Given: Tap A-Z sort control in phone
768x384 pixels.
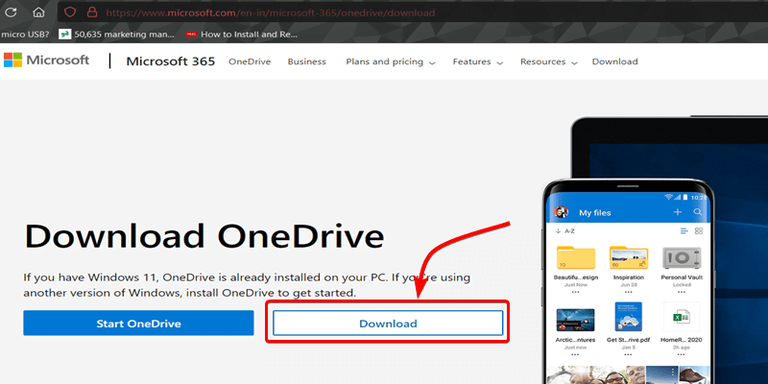Looking at the screenshot, I should pyautogui.click(x=565, y=231).
